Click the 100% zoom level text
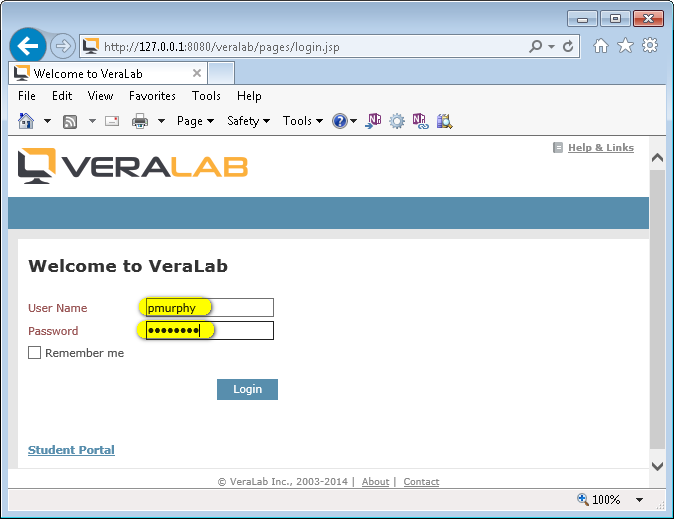Screen dimensions: 674x519 click(x=606, y=500)
